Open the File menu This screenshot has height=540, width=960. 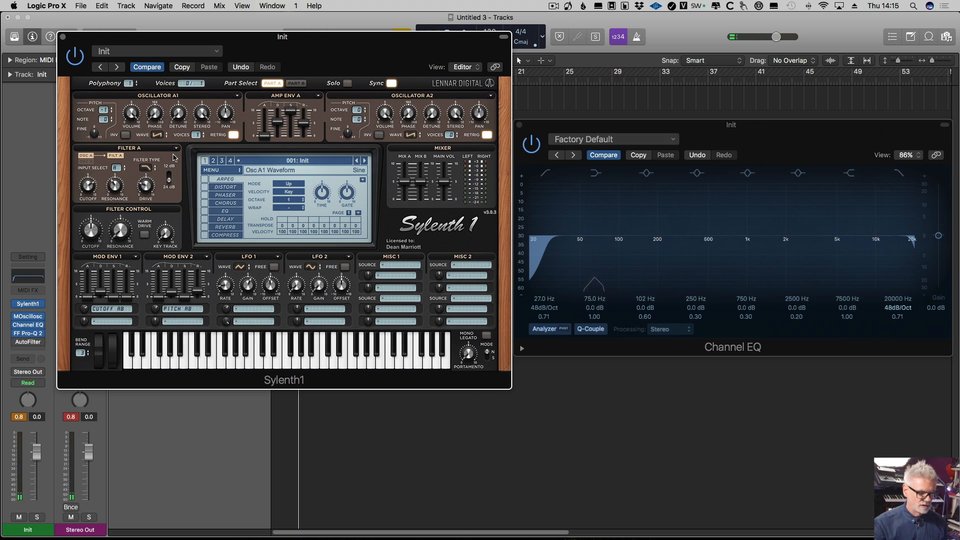click(x=80, y=6)
